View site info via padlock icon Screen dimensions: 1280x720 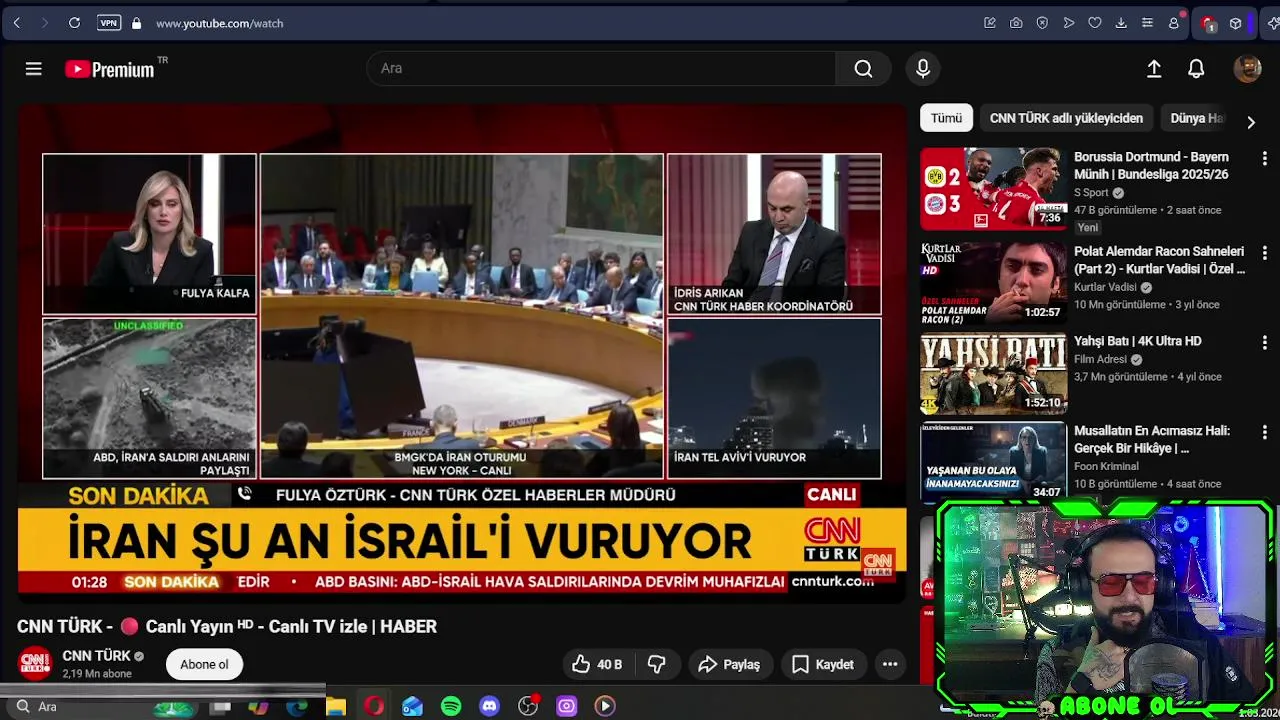coord(136,23)
